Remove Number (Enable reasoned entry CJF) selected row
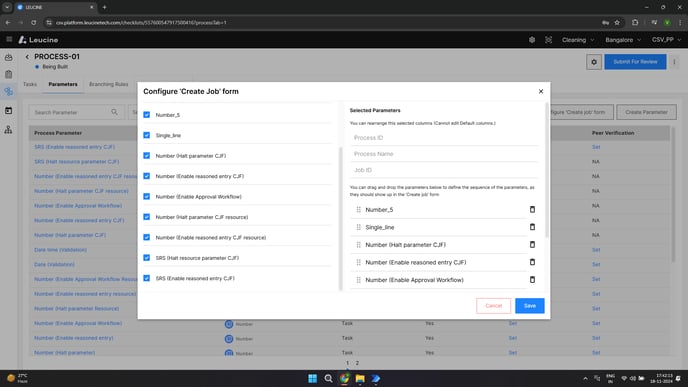Viewport: 688px width, 387px height. tap(532, 262)
